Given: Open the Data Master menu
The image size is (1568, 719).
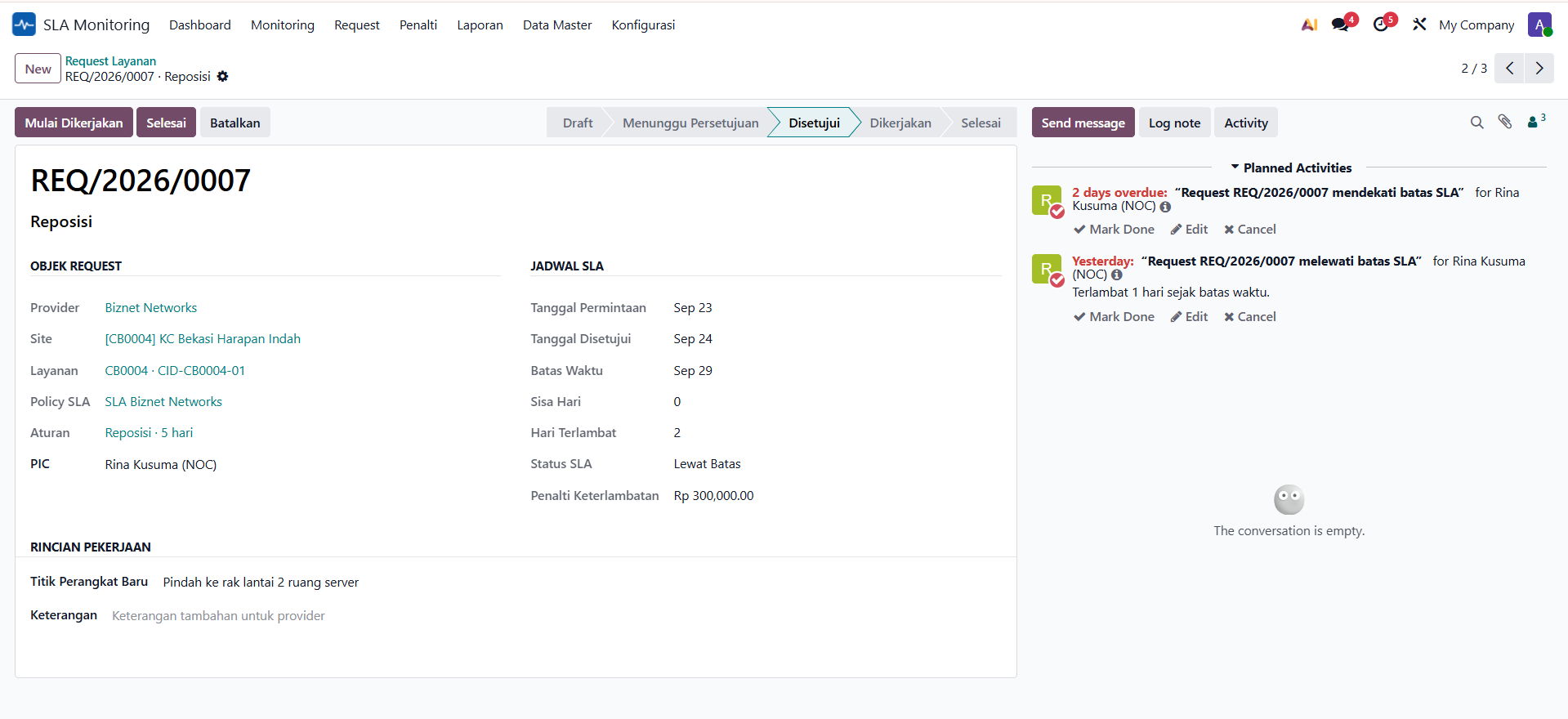Looking at the screenshot, I should (557, 25).
